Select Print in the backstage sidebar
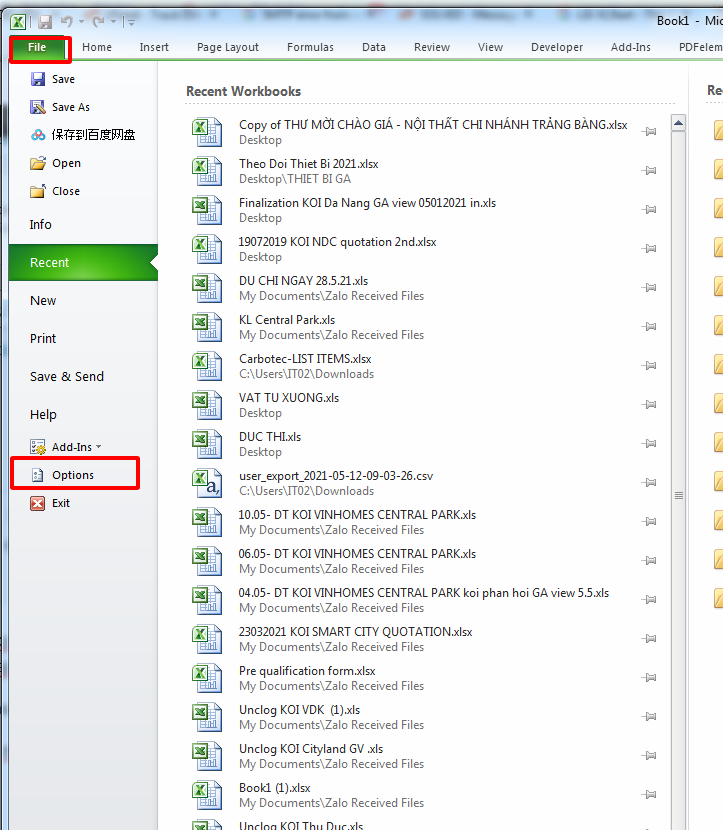Image resolution: width=723 pixels, height=830 pixels. [x=43, y=339]
